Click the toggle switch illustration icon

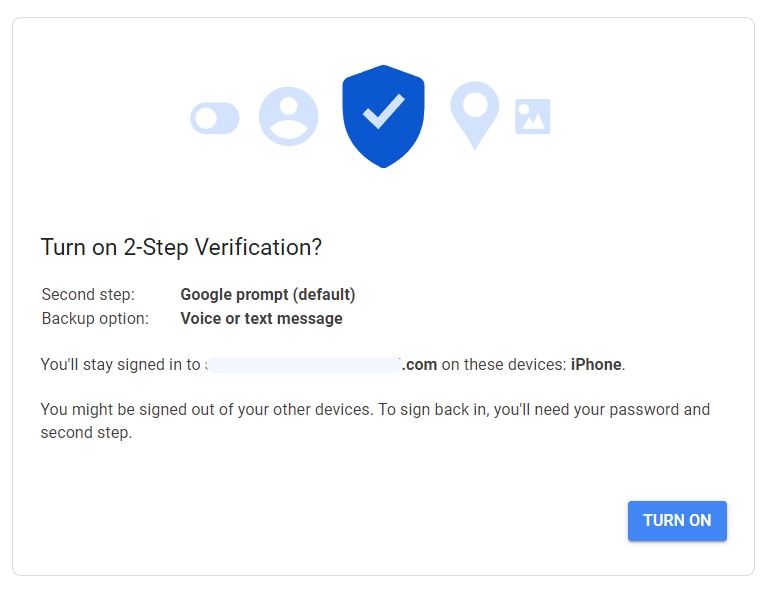215,119
